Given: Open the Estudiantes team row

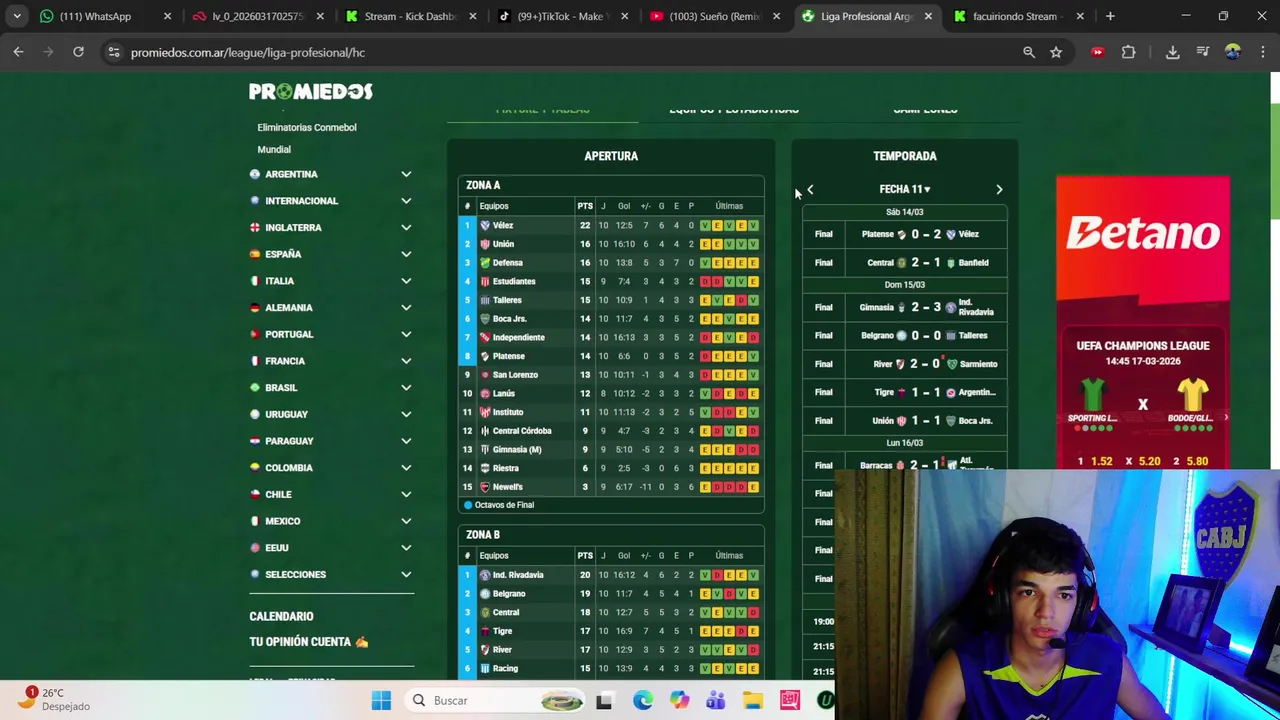Looking at the screenshot, I should [x=611, y=282].
